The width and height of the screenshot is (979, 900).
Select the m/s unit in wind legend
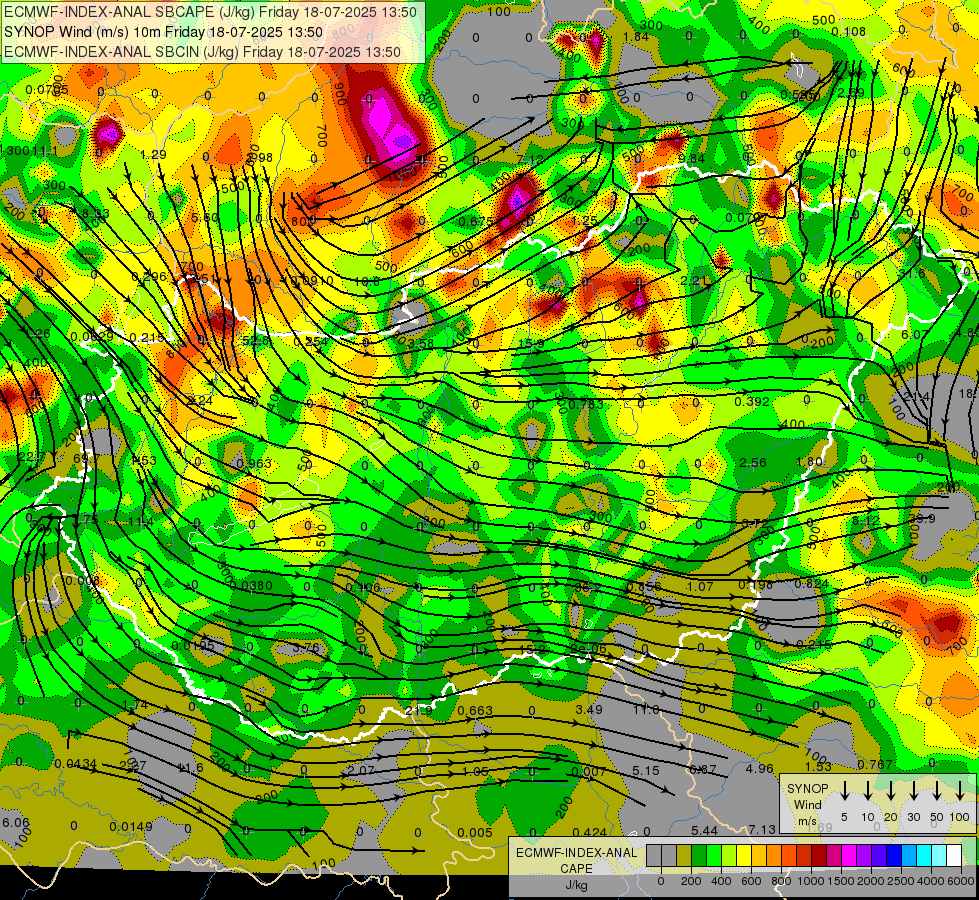pyautogui.click(x=807, y=821)
